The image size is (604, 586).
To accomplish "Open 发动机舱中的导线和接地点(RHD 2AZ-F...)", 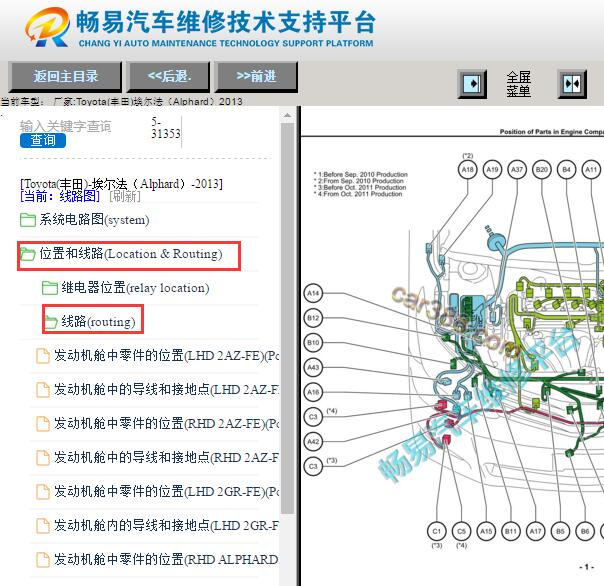I will coord(166,457).
